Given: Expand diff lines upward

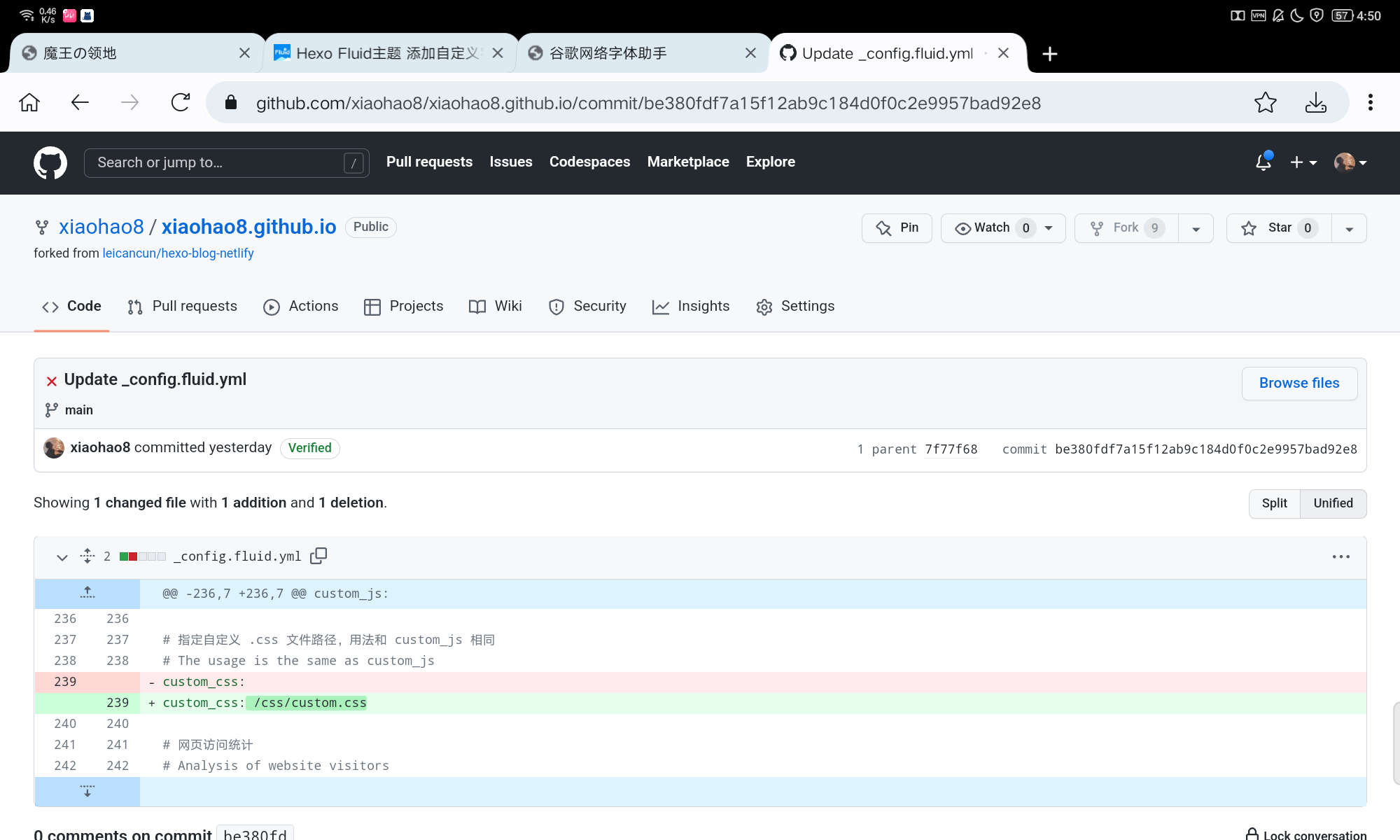Looking at the screenshot, I should pos(87,594).
